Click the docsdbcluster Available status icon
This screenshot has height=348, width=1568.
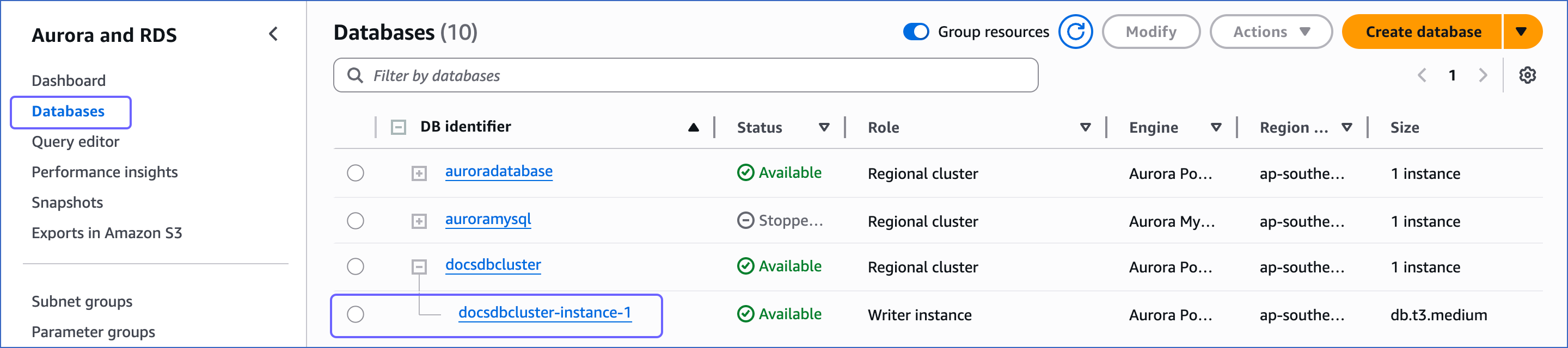click(x=746, y=266)
